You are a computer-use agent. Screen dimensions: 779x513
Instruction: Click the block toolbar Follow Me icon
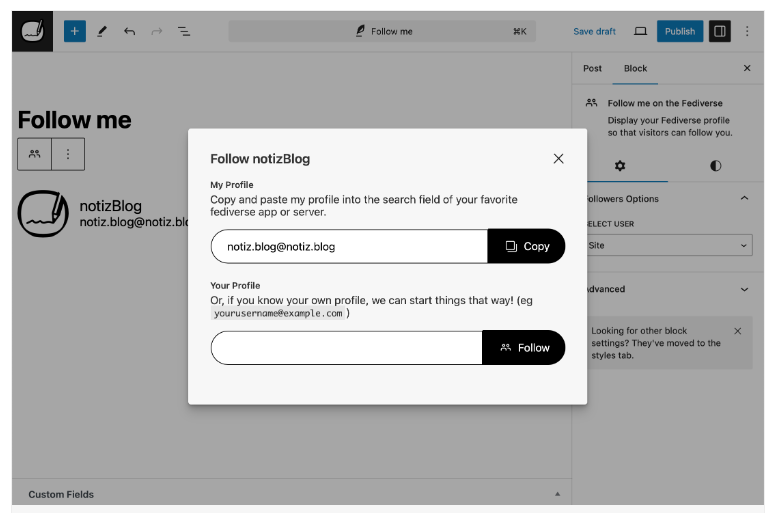click(x=34, y=154)
